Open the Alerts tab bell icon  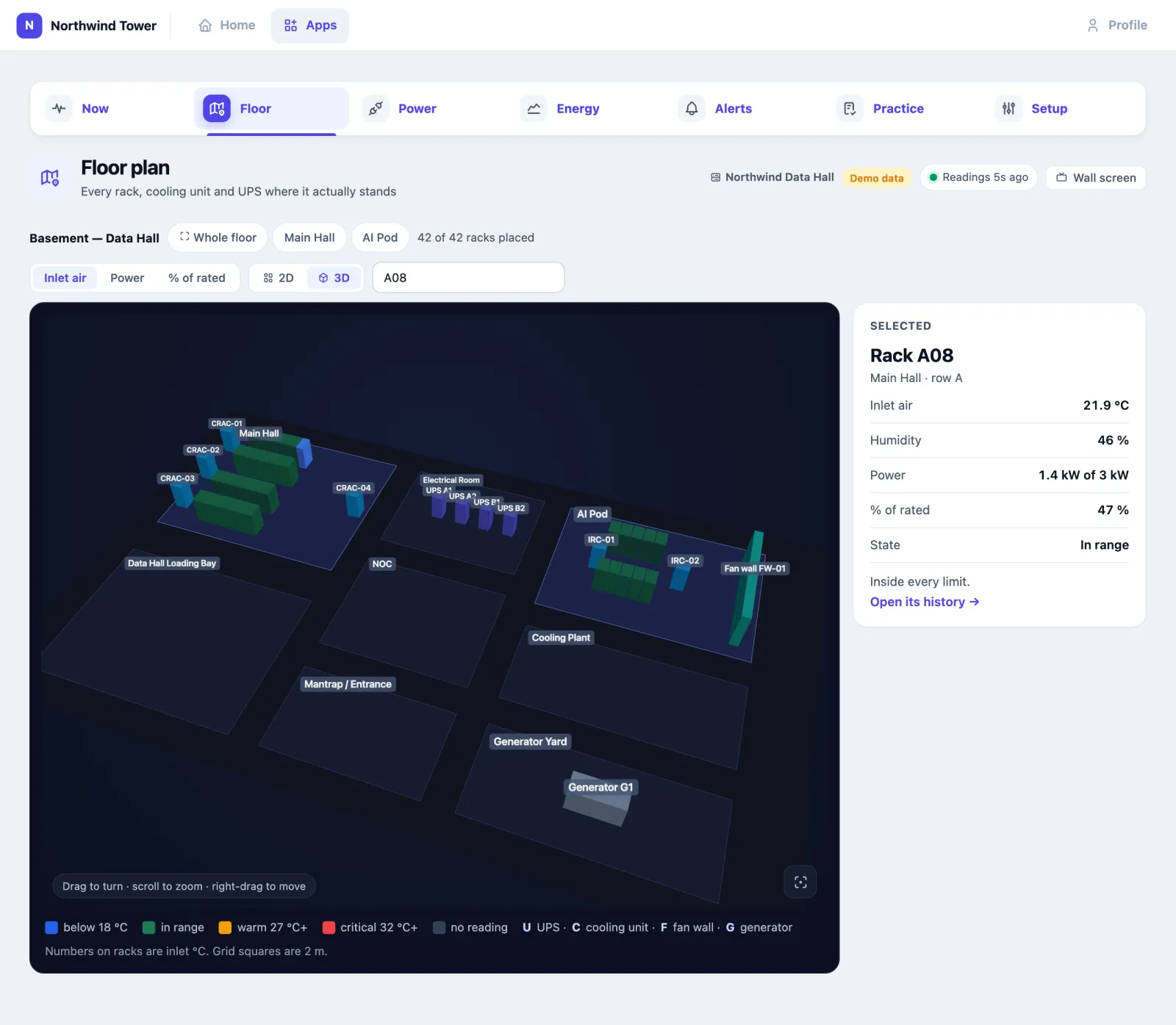(x=692, y=109)
